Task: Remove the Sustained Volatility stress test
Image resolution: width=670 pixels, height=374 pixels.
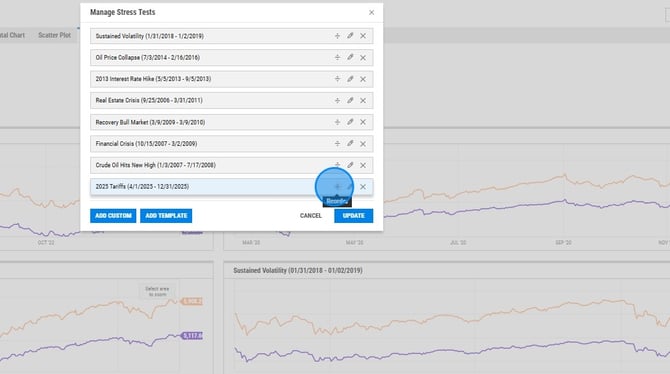Action: click(363, 36)
